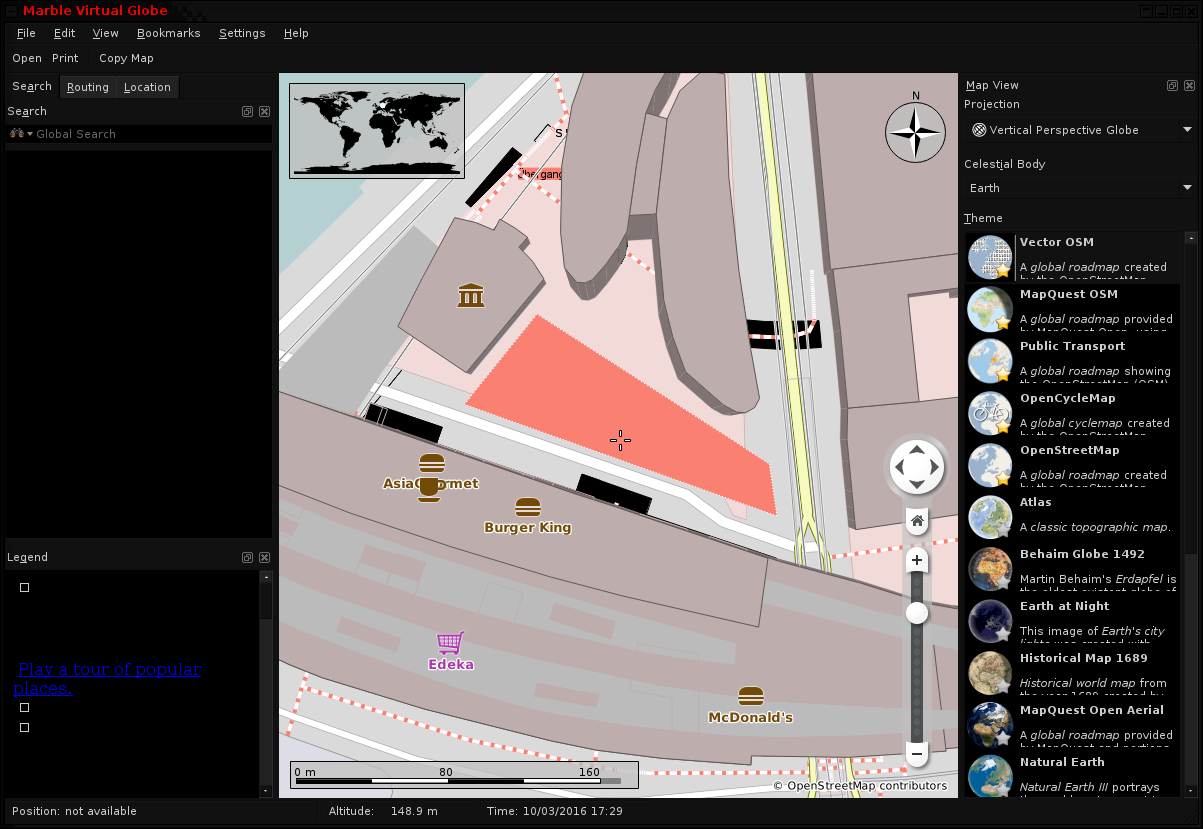This screenshot has height=829, width=1203.
Task: Float the Map View panel
Action: coord(1172,86)
